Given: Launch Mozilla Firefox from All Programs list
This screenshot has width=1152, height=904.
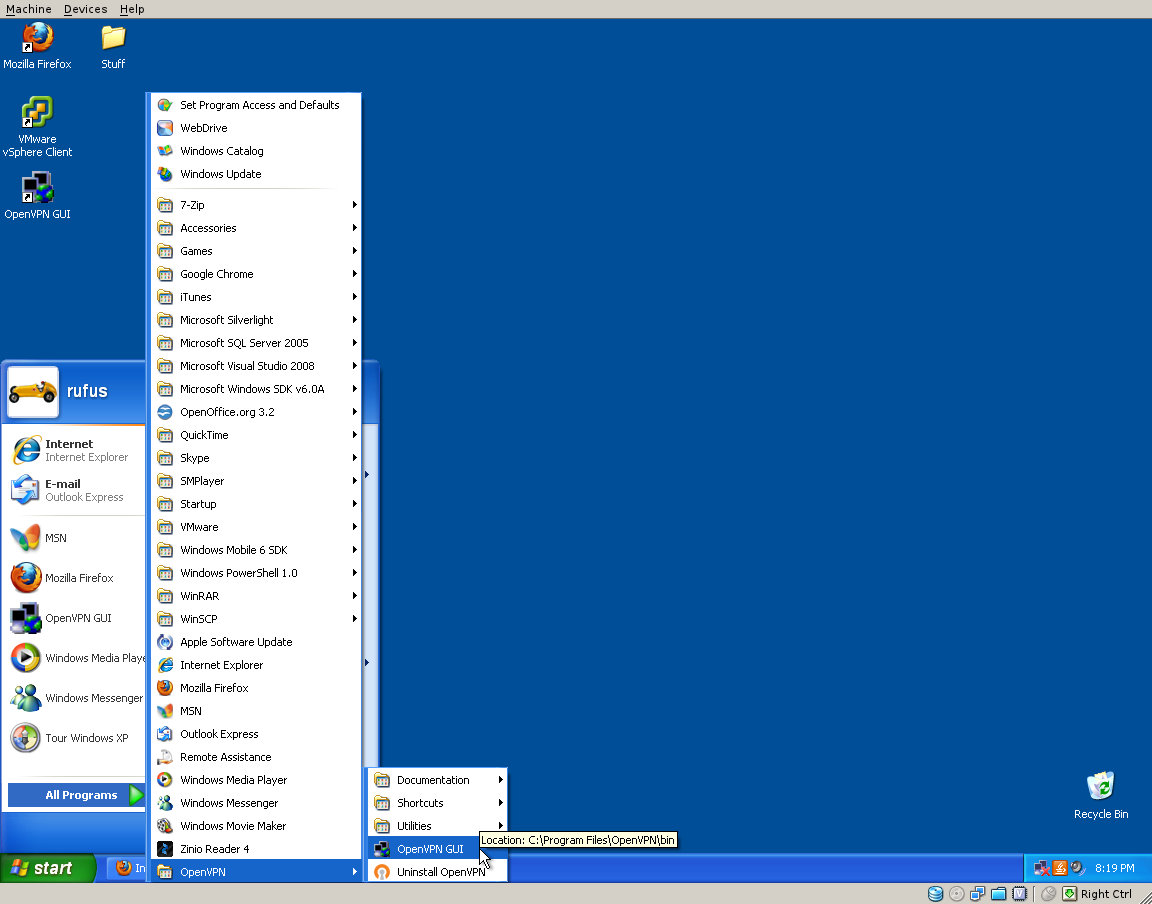Looking at the screenshot, I should [256, 688].
